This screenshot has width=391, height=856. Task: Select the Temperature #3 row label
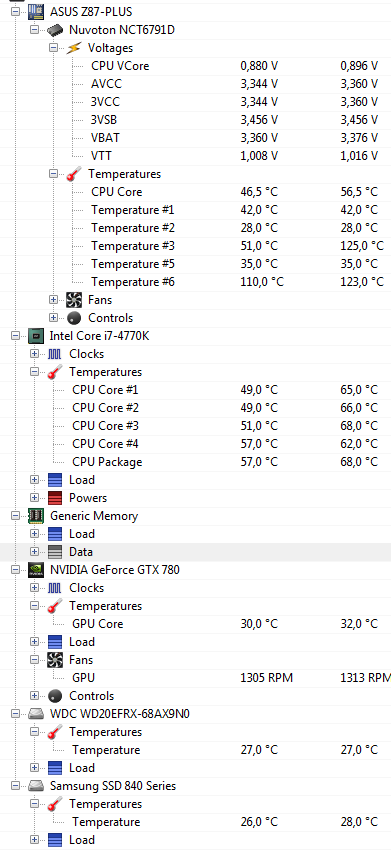coord(133,246)
